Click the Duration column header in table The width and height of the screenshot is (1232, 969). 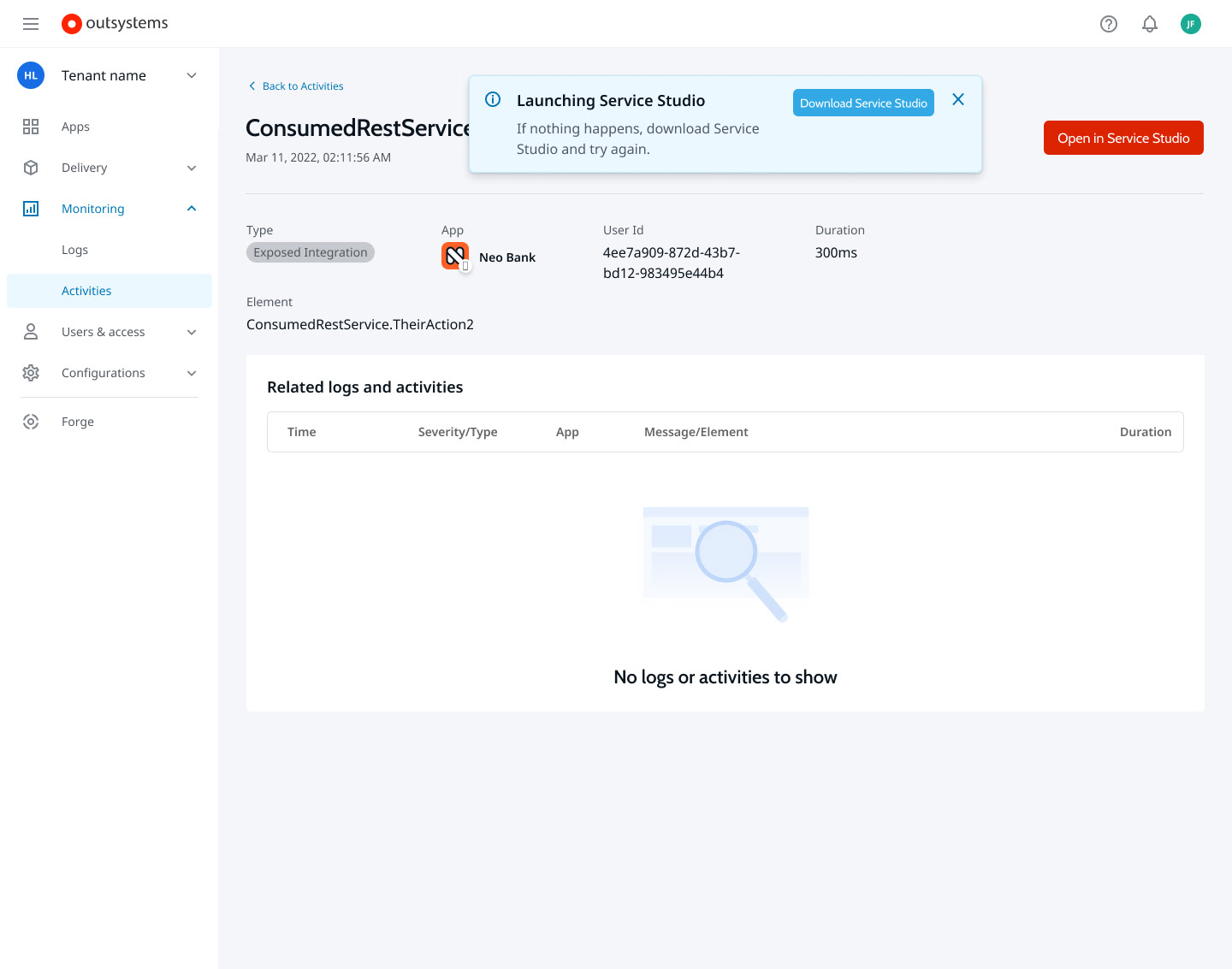[1146, 432]
